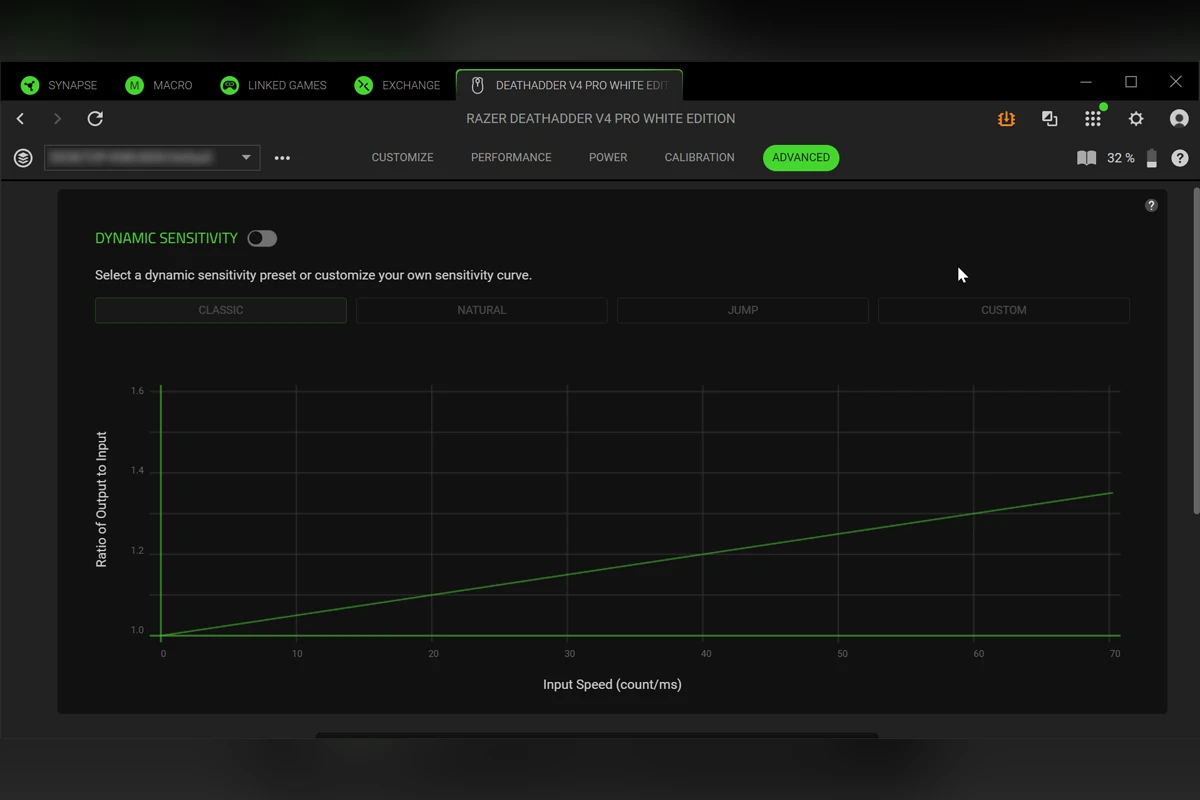1200x800 pixels.
Task: Click the mouse device icon in the tab
Action: (477, 85)
